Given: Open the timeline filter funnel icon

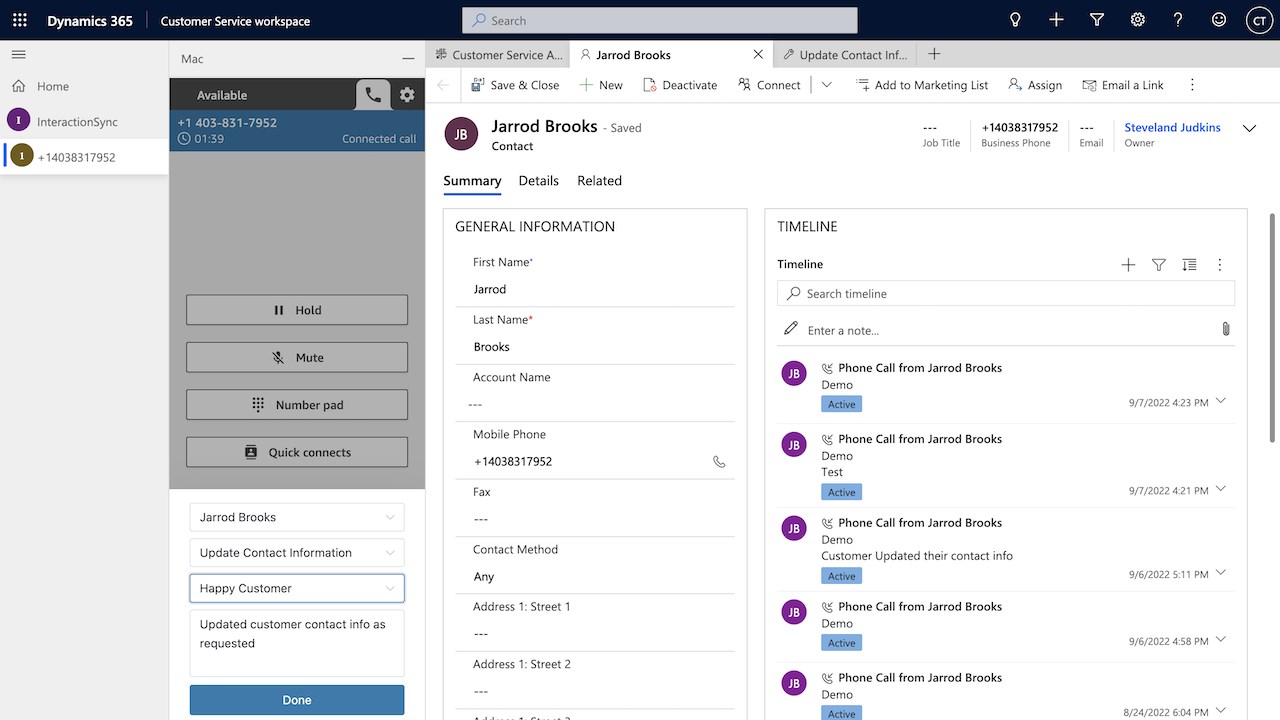Looking at the screenshot, I should pyautogui.click(x=1159, y=265).
